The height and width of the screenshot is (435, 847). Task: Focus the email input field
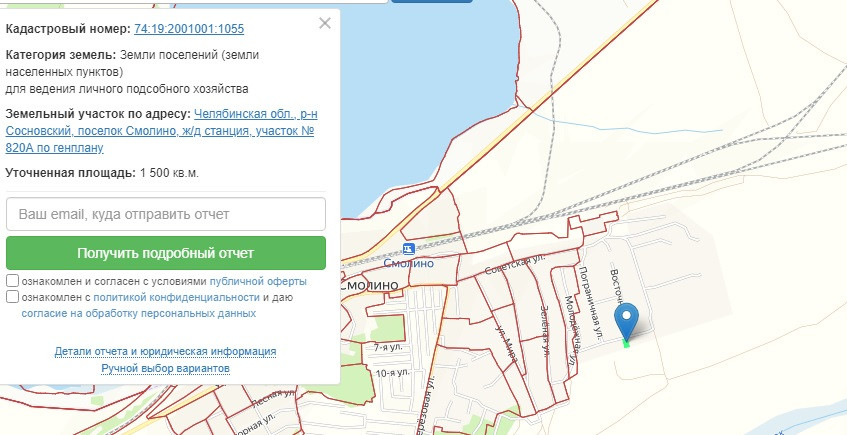click(x=166, y=214)
